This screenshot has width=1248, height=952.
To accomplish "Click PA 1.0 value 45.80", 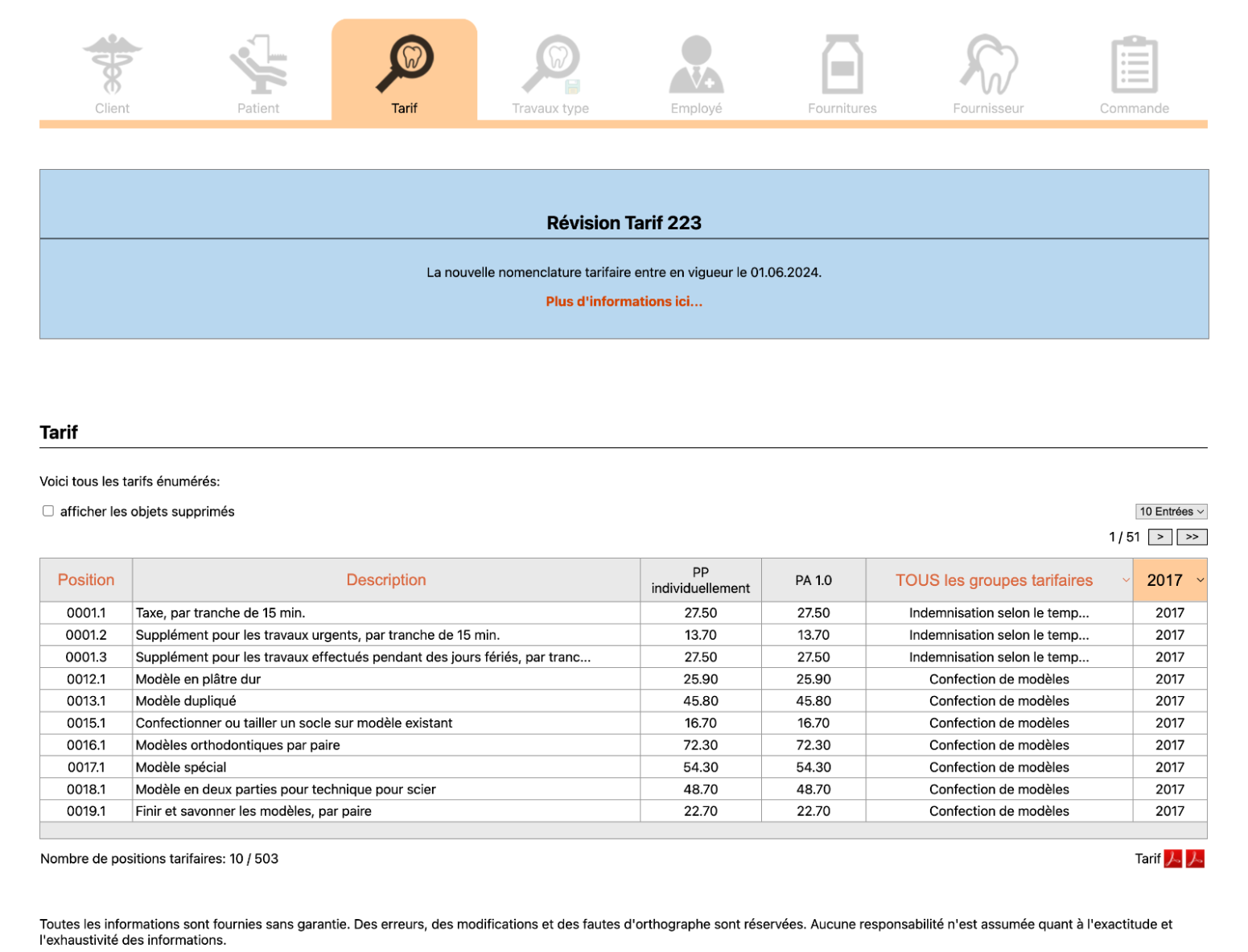I will click(813, 701).
